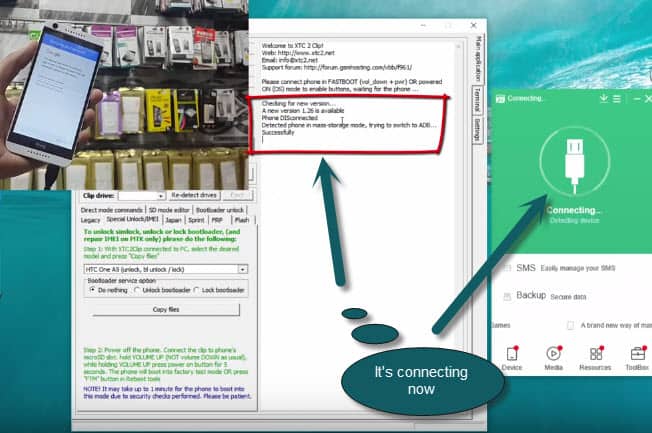652x433 pixels.
Task: Open the hamburger menu in assistant header
Action: (x=617, y=99)
